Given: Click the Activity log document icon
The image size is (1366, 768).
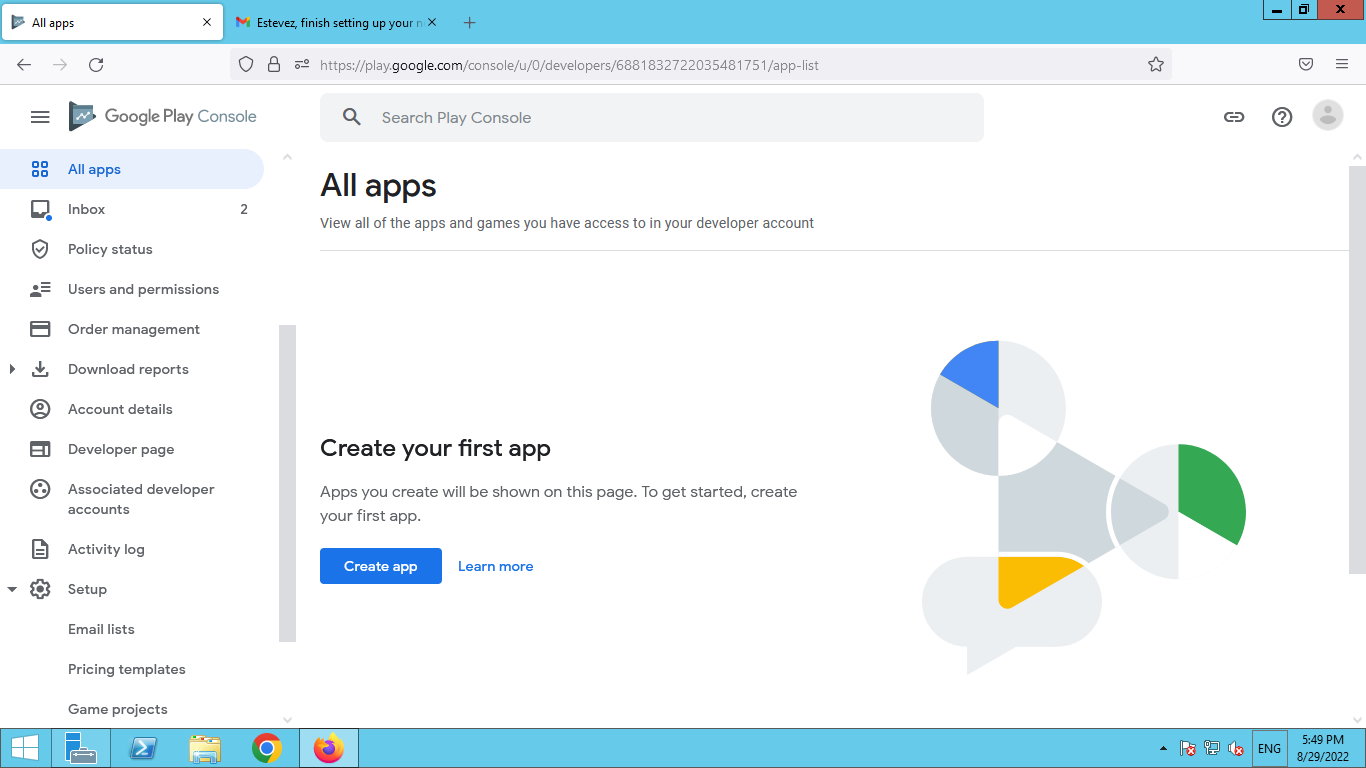Looking at the screenshot, I should coord(40,549).
